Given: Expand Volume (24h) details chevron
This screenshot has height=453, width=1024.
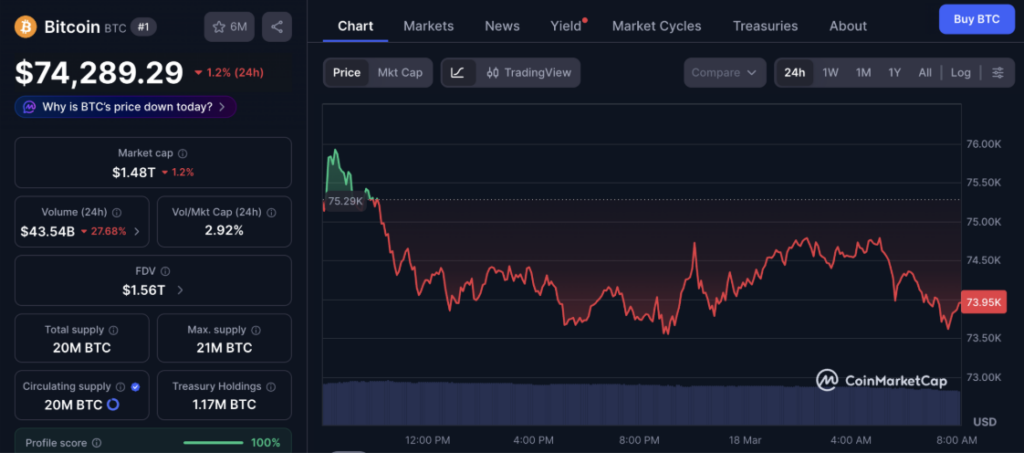Looking at the screenshot, I should click(x=137, y=232).
